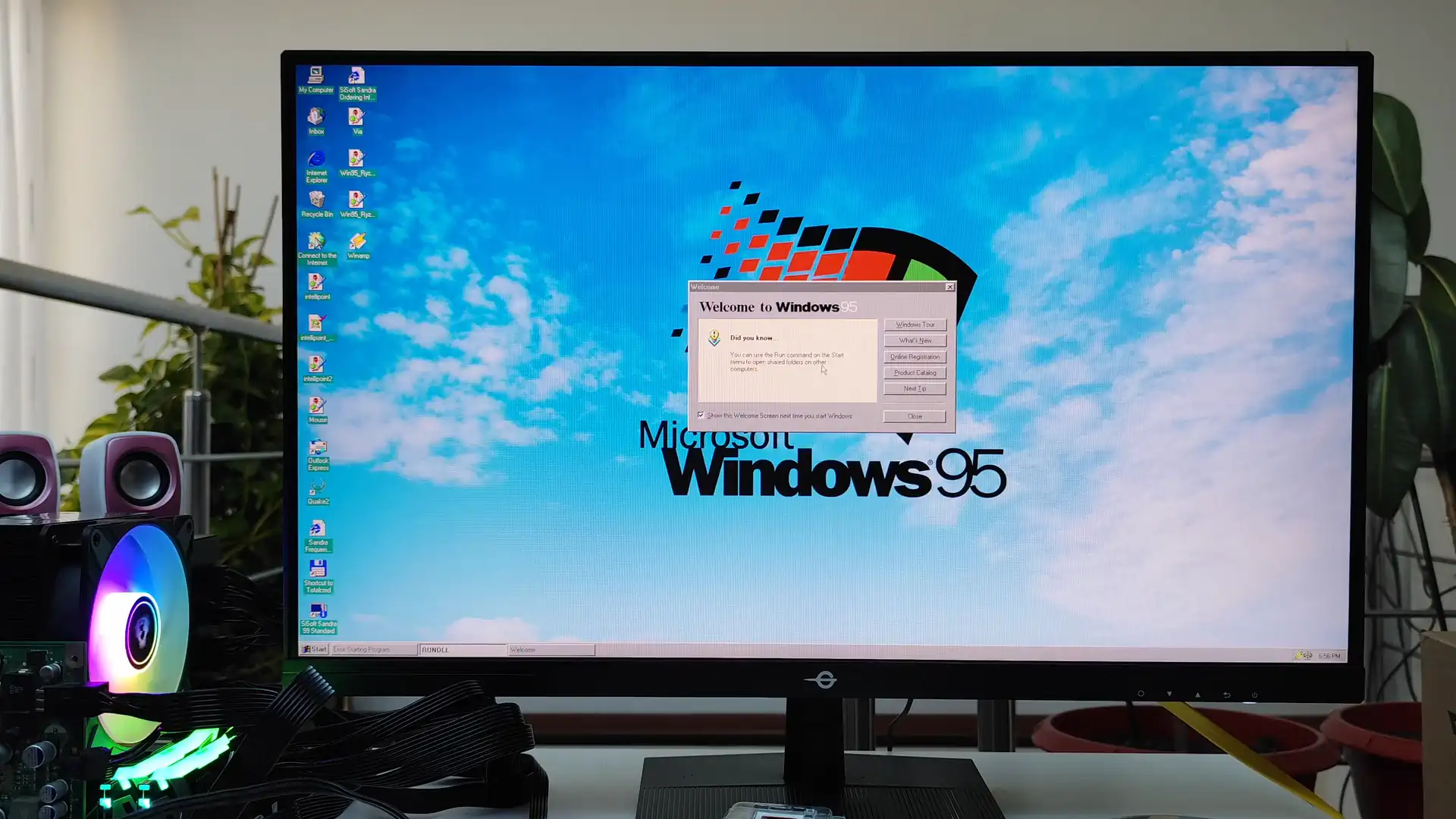Launch the Winamp shortcut

point(358,246)
